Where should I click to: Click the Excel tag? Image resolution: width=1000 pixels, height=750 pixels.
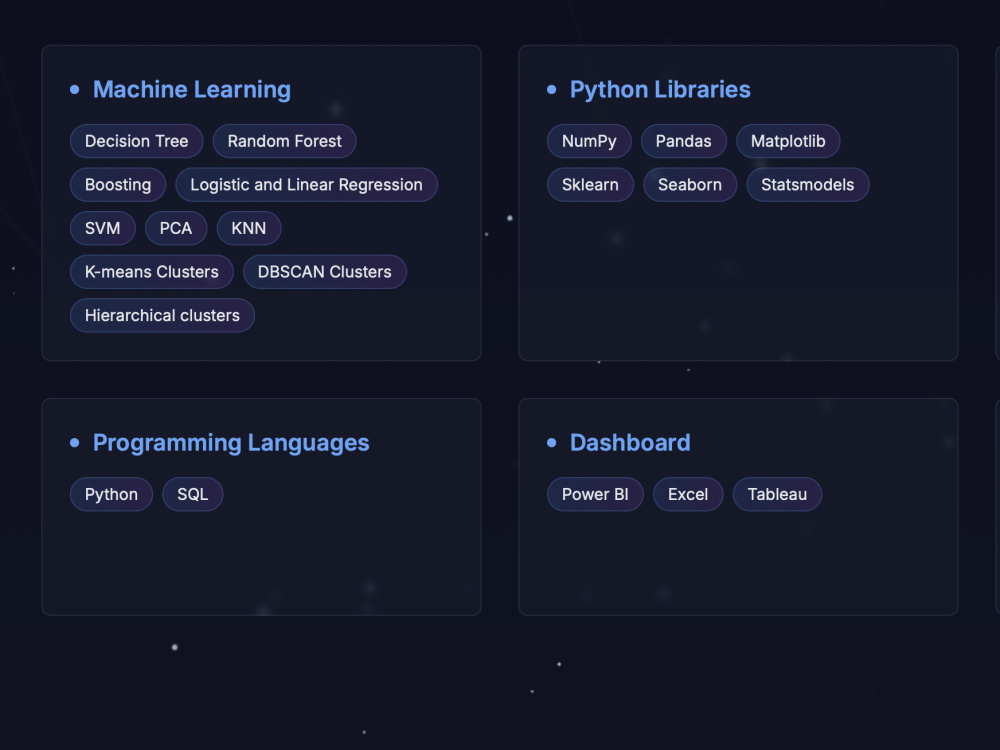pos(688,494)
